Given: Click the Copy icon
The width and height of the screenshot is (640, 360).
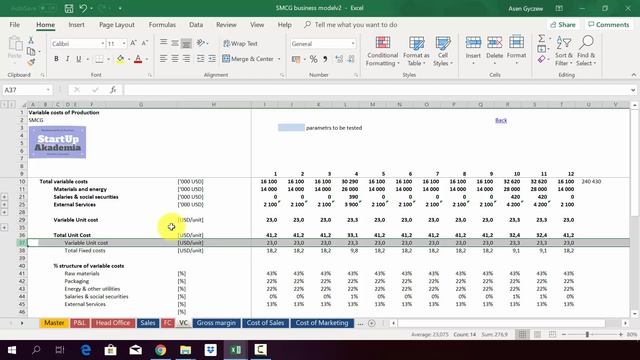Looking at the screenshot, I should [31, 51].
